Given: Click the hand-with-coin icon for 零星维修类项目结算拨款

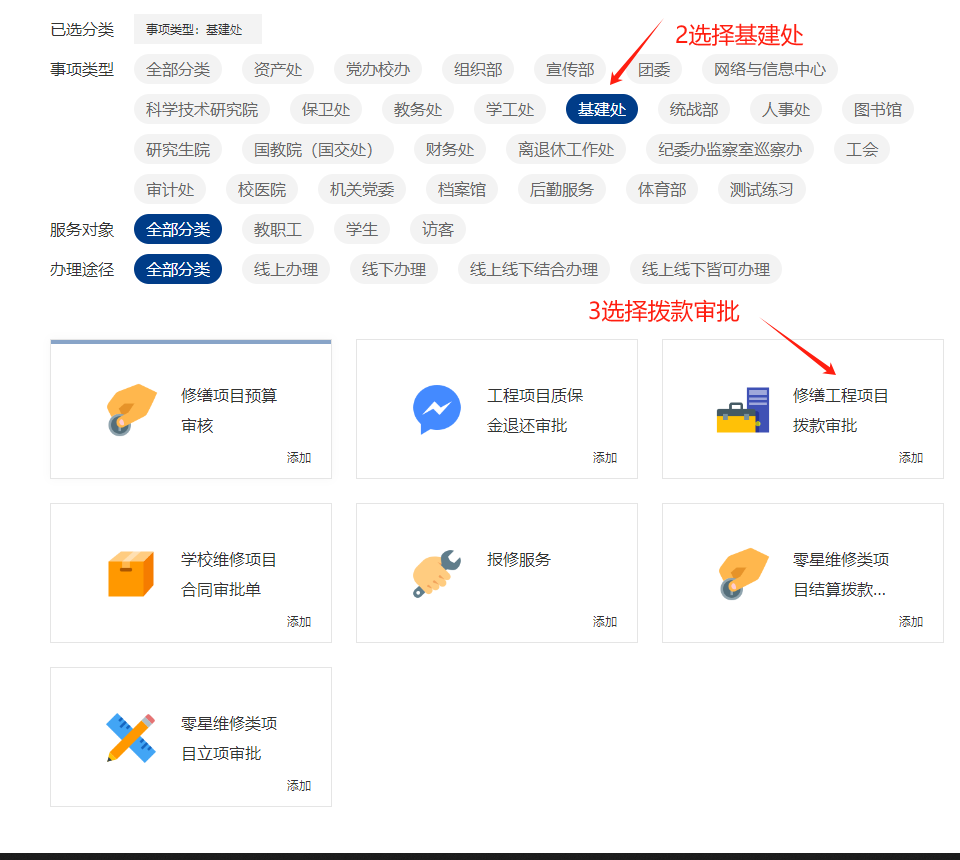Looking at the screenshot, I should [x=743, y=574].
